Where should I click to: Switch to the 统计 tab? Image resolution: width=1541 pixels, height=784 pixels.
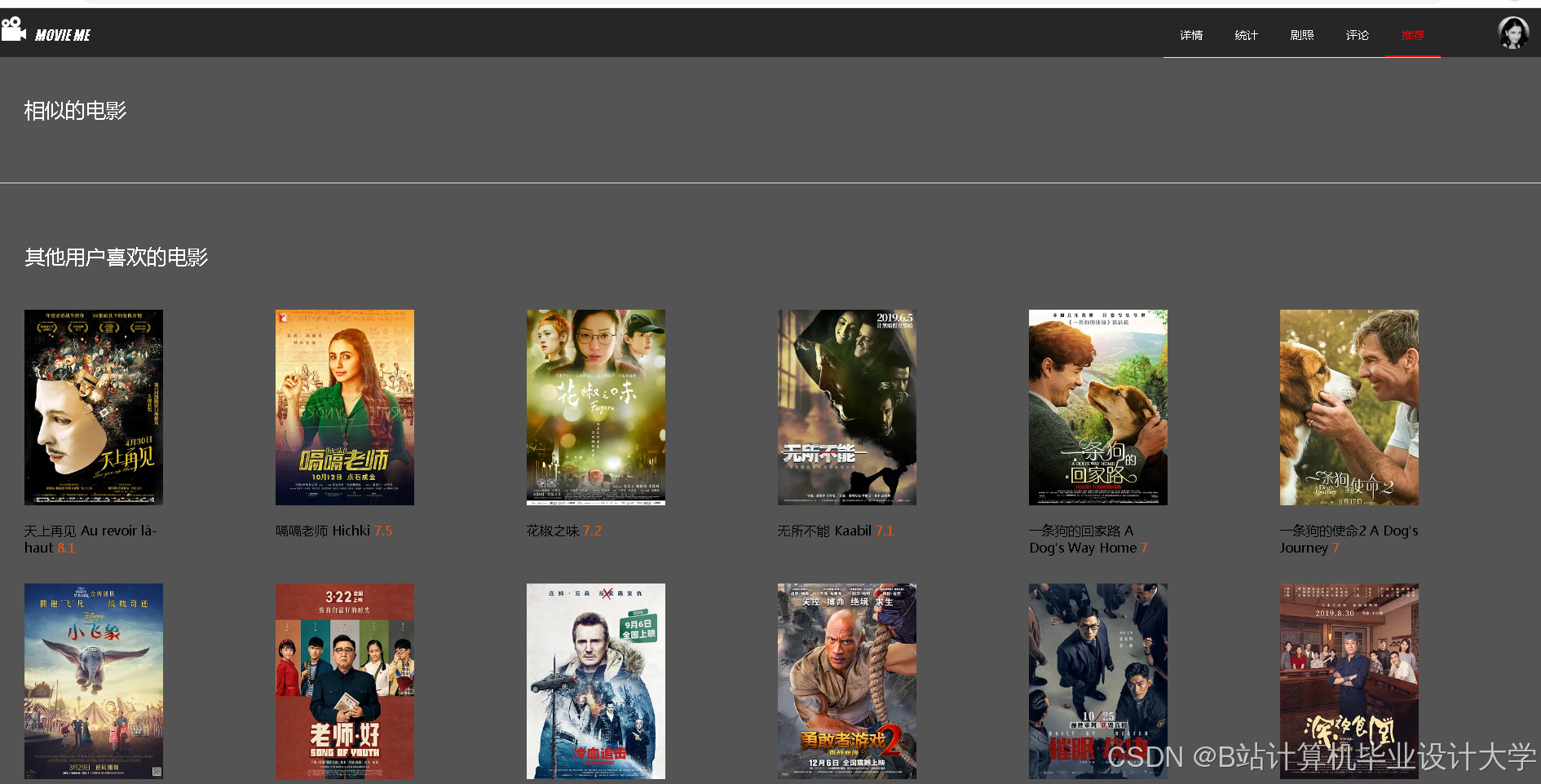[x=1247, y=35]
